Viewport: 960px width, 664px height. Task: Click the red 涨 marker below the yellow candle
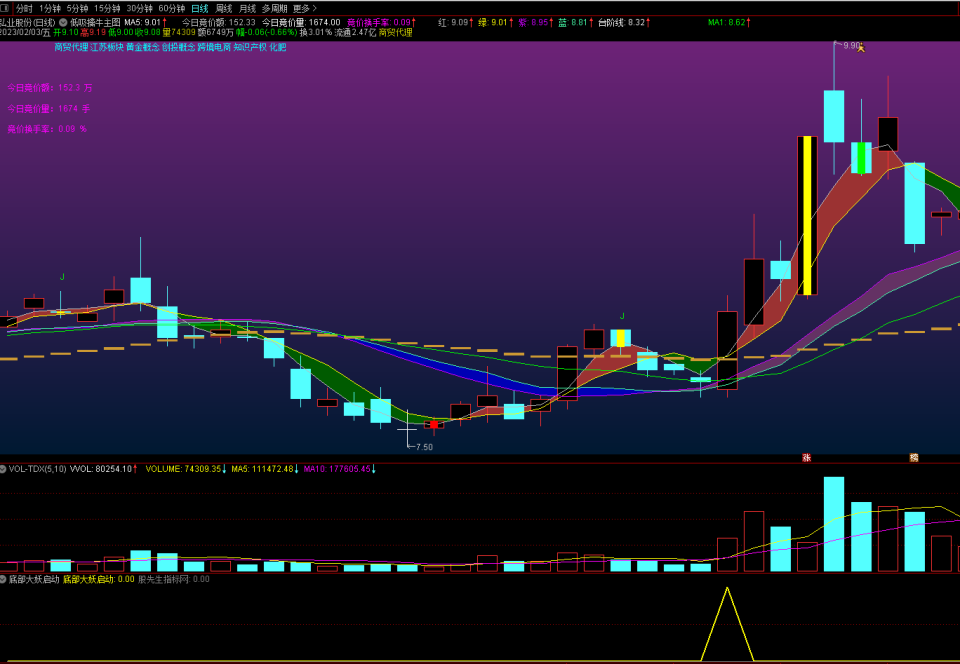click(x=806, y=457)
